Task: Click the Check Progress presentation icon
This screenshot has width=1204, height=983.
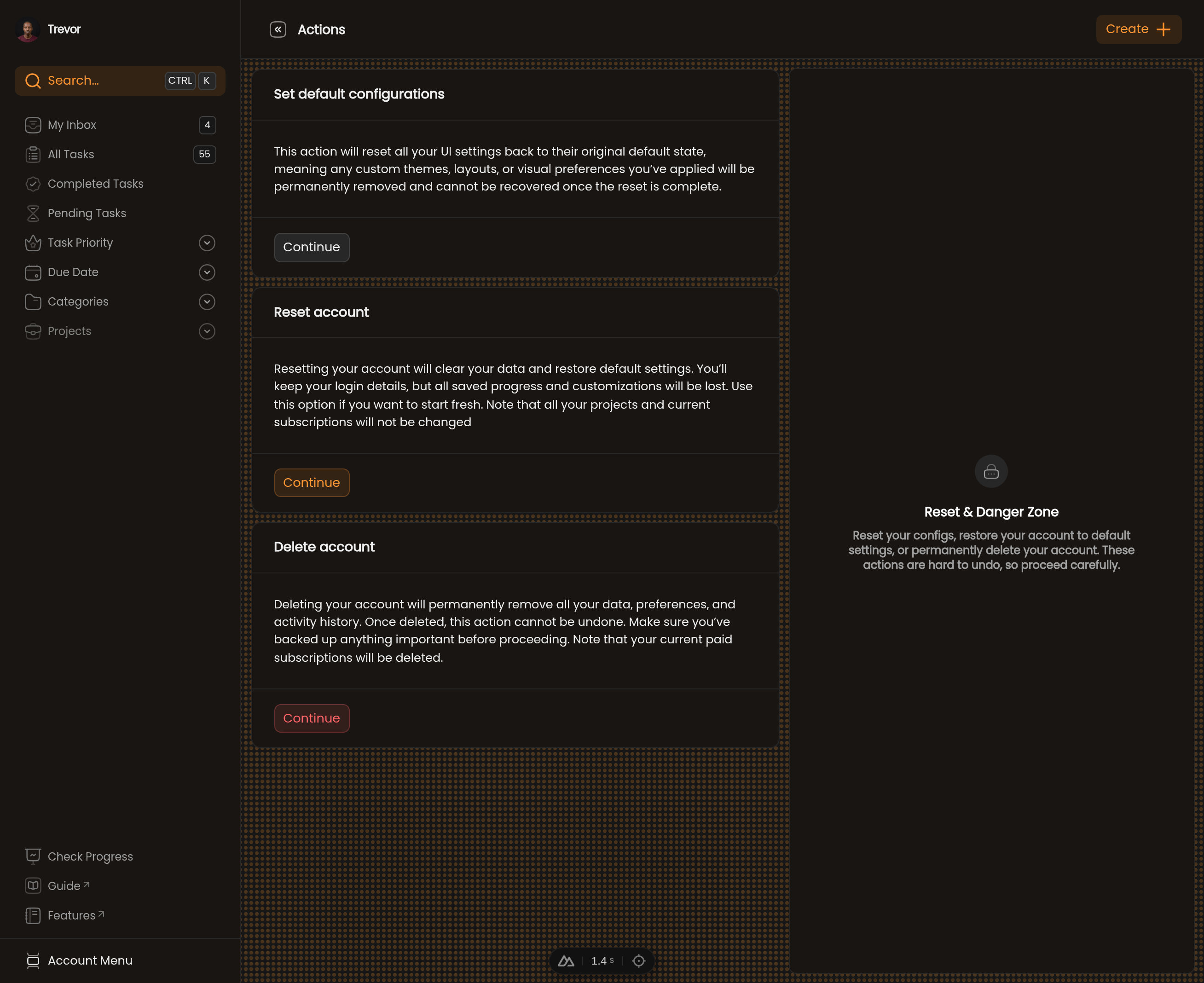Action: 33,857
